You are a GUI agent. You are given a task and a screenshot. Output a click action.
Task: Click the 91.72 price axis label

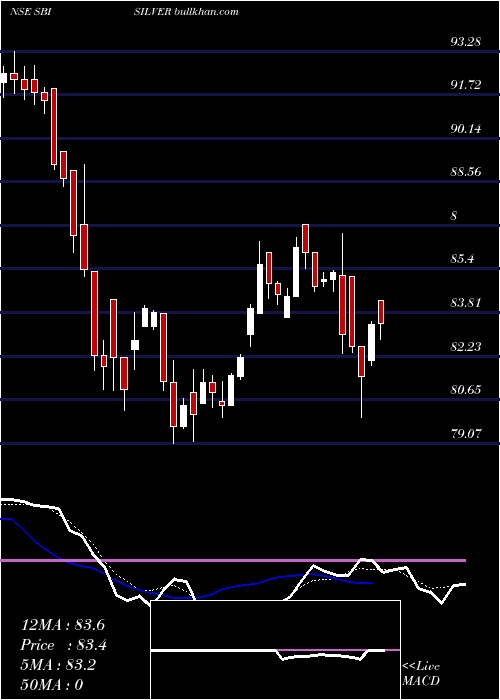466,85
